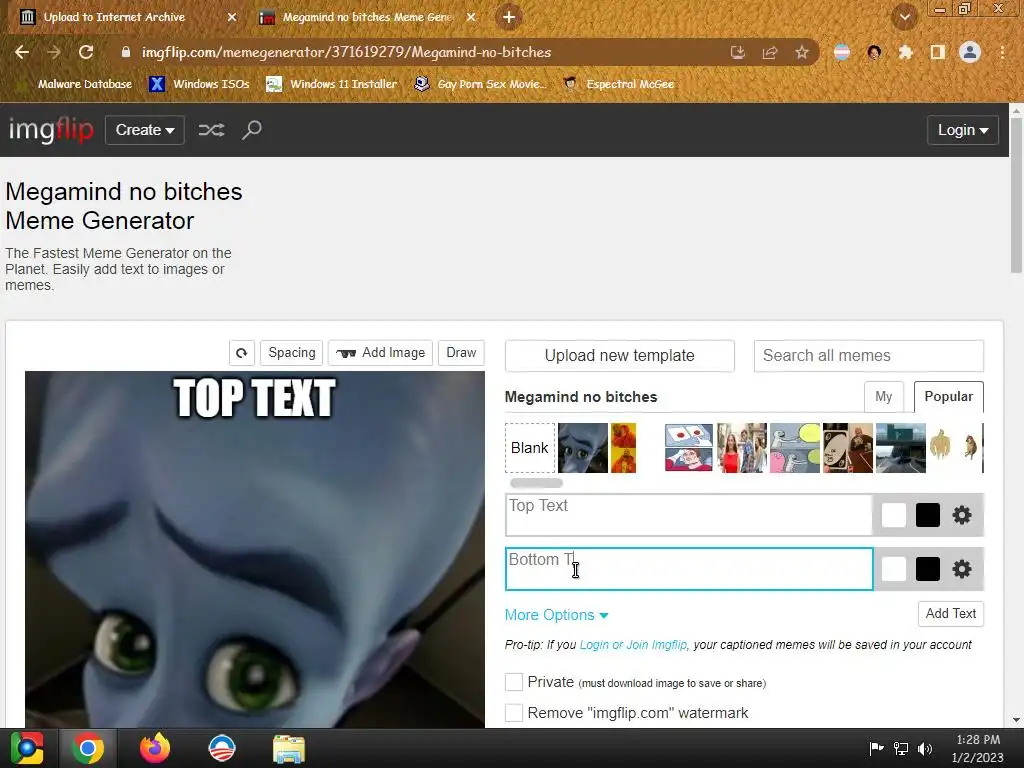
Task: Reload the current page
Action: pyautogui.click(x=86, y=52)
